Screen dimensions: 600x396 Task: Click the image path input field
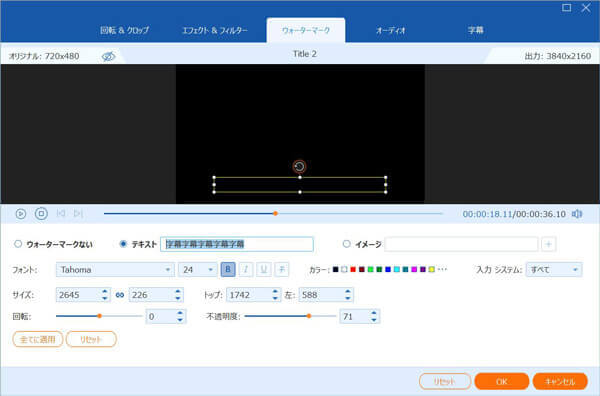coord(461,244)
